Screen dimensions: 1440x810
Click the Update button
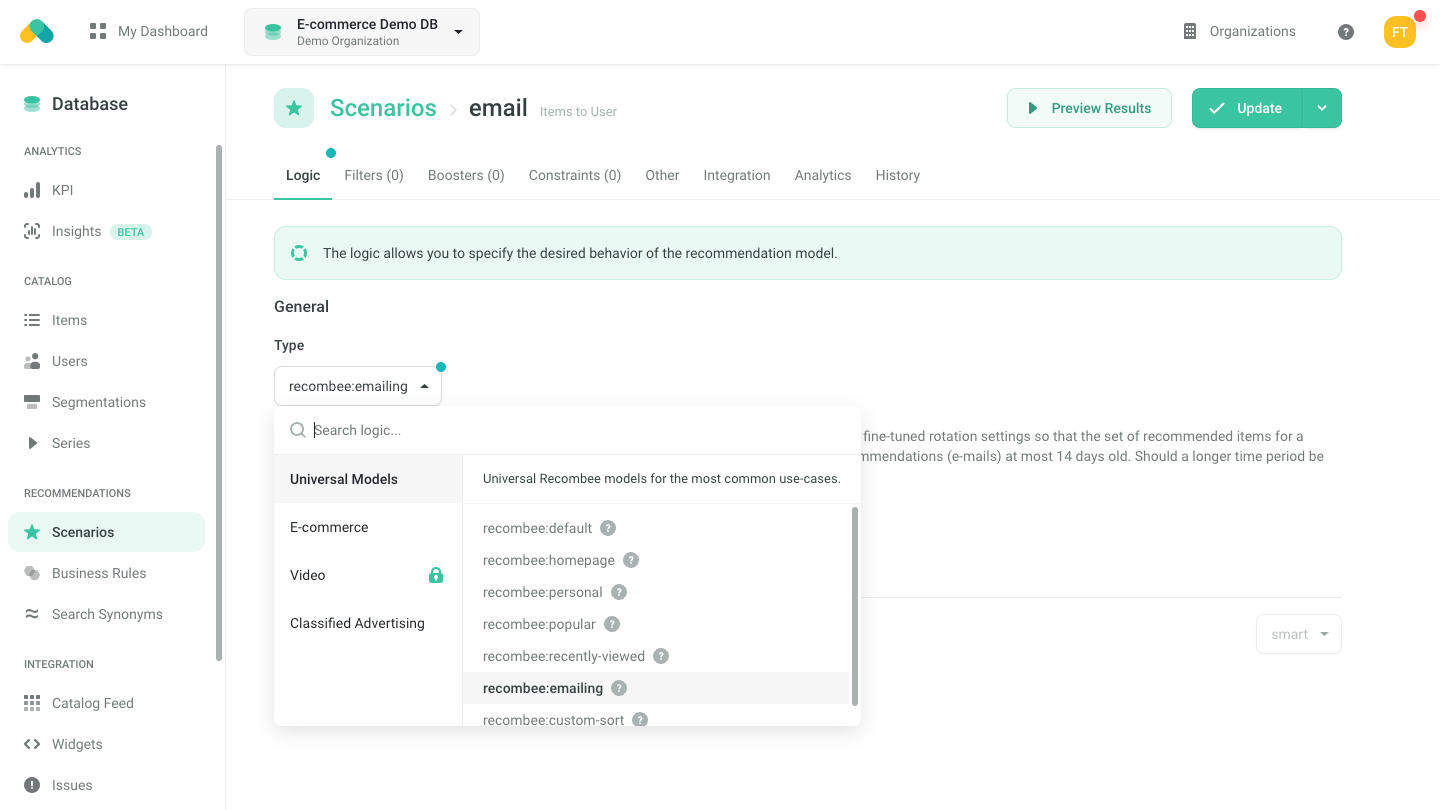pos(1247,108)
